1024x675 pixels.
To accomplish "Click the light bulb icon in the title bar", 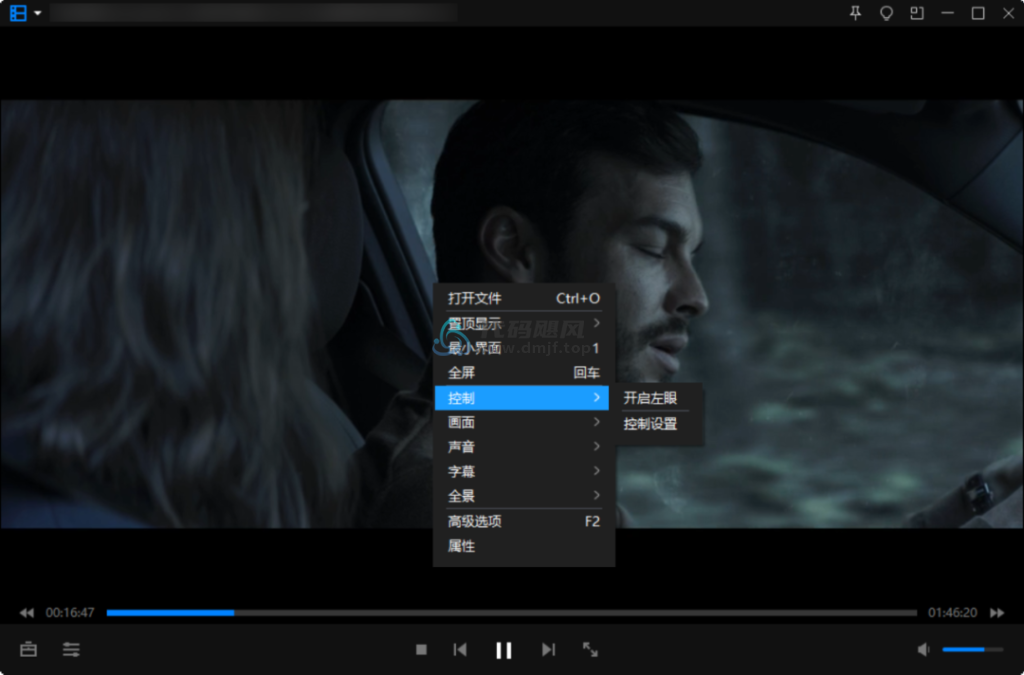I will click(x=886, y=13).
